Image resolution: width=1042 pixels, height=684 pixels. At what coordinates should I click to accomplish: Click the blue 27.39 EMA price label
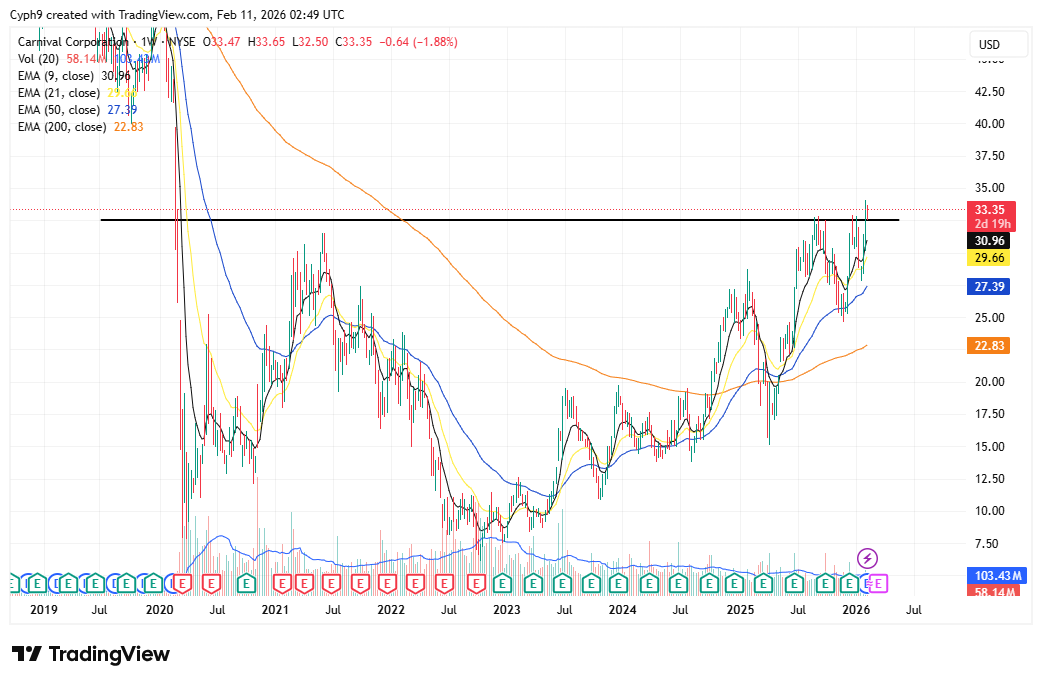click(990, 286)
